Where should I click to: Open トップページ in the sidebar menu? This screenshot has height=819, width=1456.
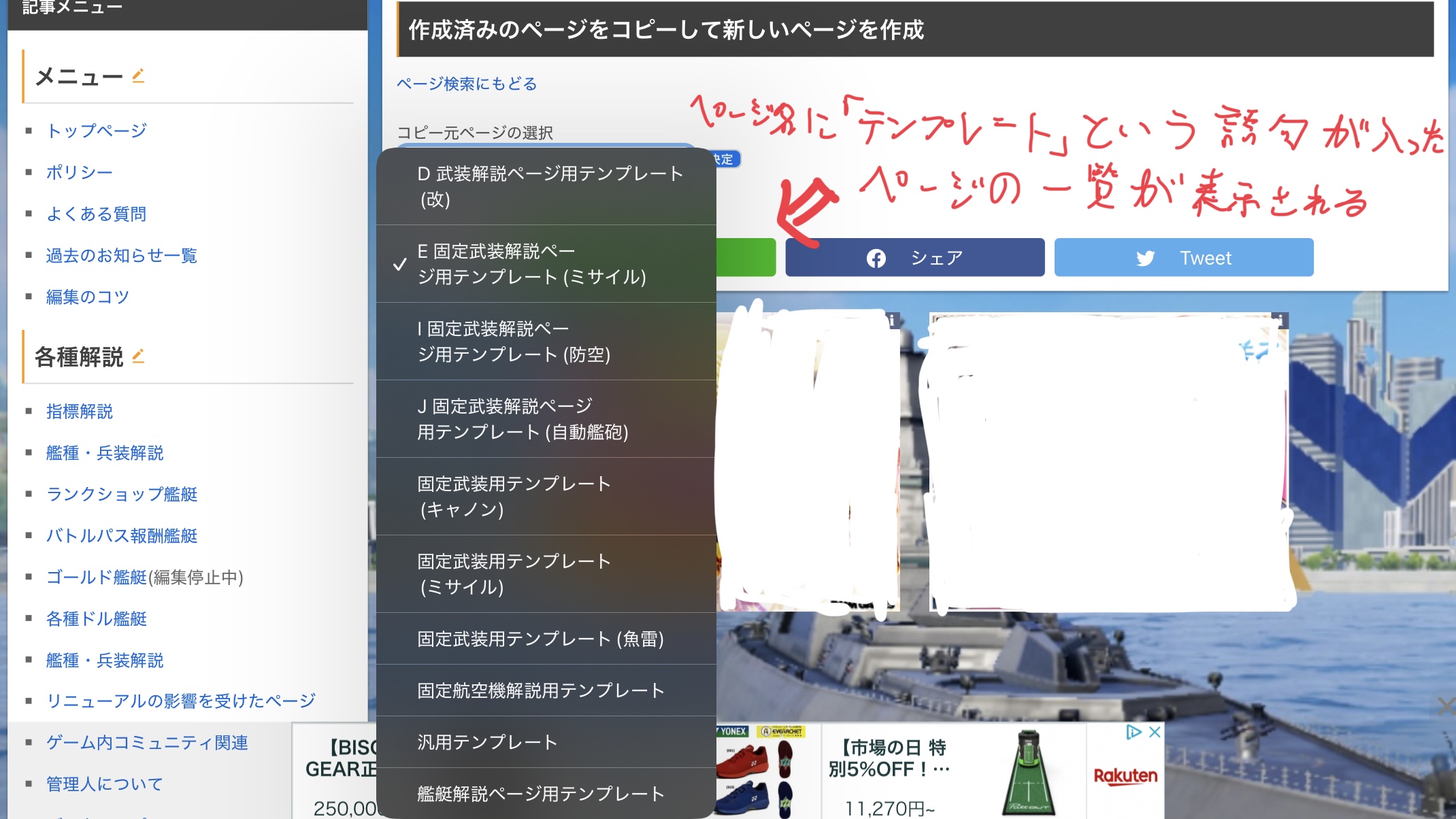pyautogui.click(x=97, y=131)
